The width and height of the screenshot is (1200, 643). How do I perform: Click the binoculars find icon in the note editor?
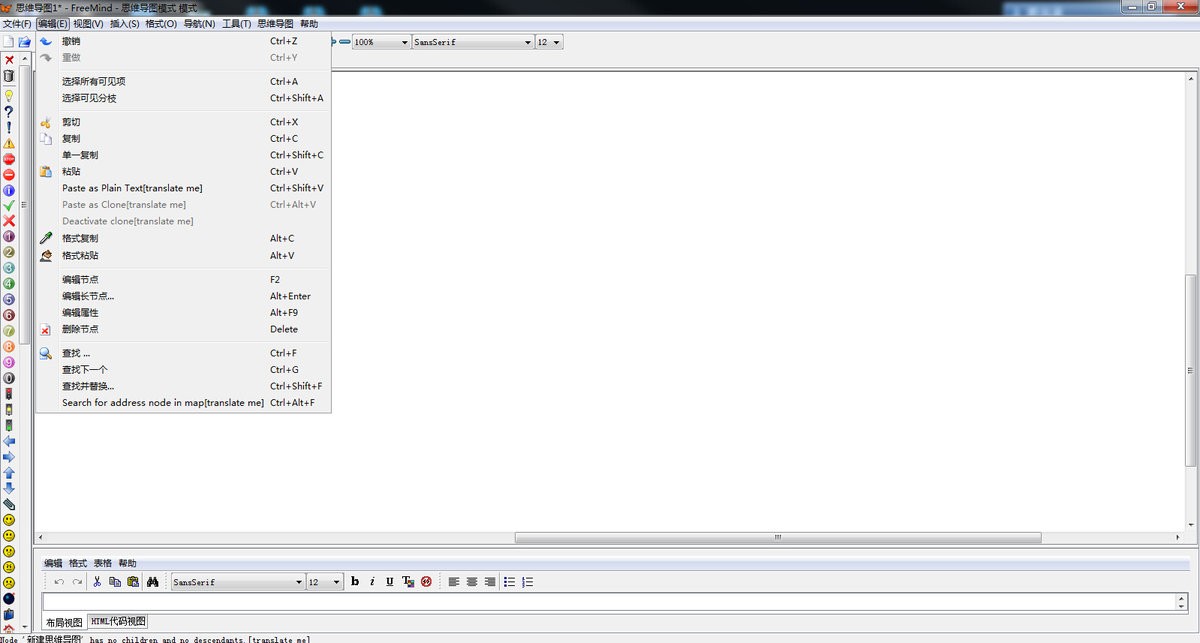(152, 581)
